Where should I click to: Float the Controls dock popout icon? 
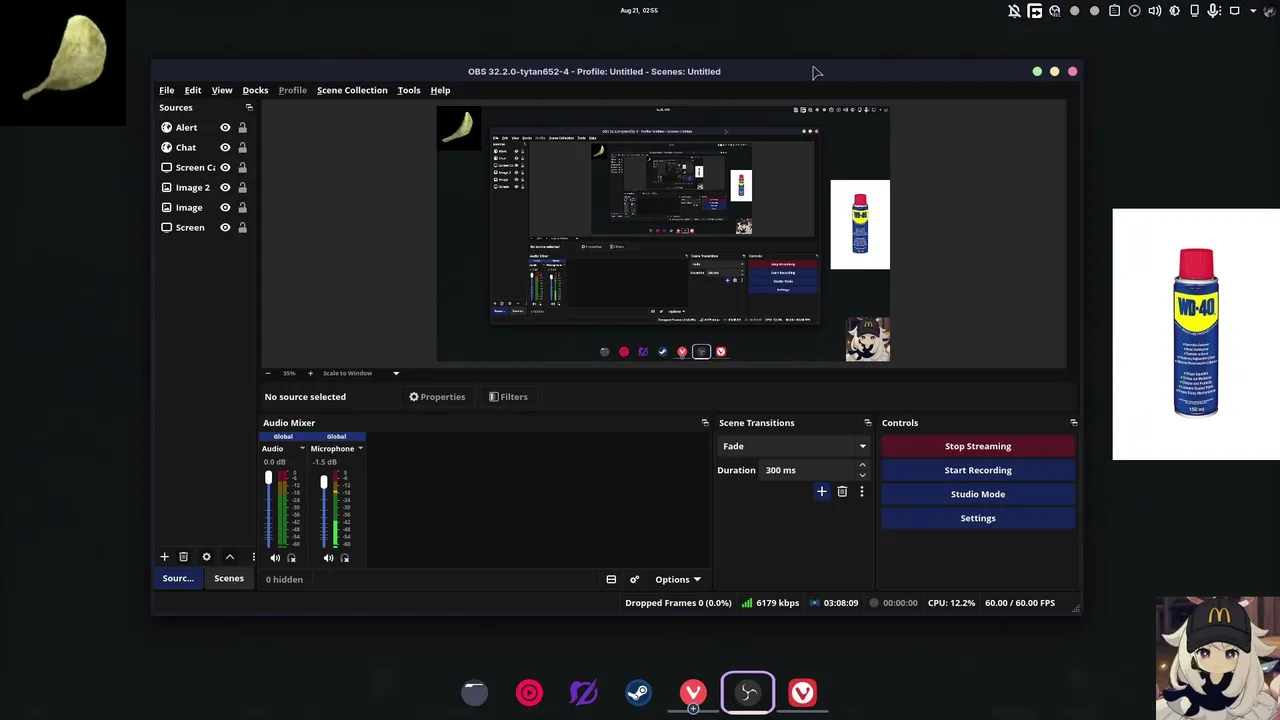pos(1074,423)
